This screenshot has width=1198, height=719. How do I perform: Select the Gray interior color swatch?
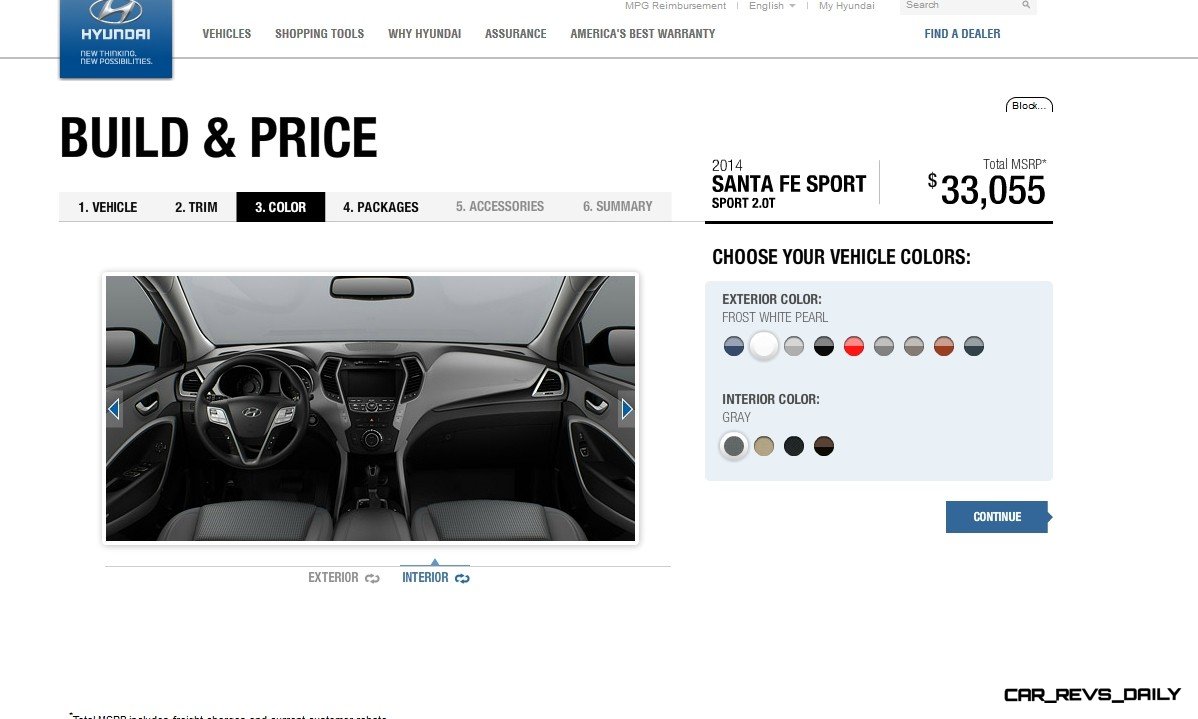733,446
